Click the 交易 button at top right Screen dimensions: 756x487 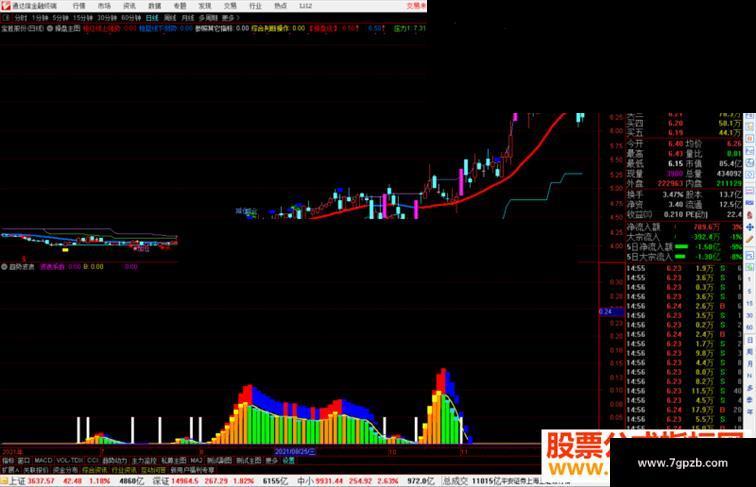coord(416,6)
